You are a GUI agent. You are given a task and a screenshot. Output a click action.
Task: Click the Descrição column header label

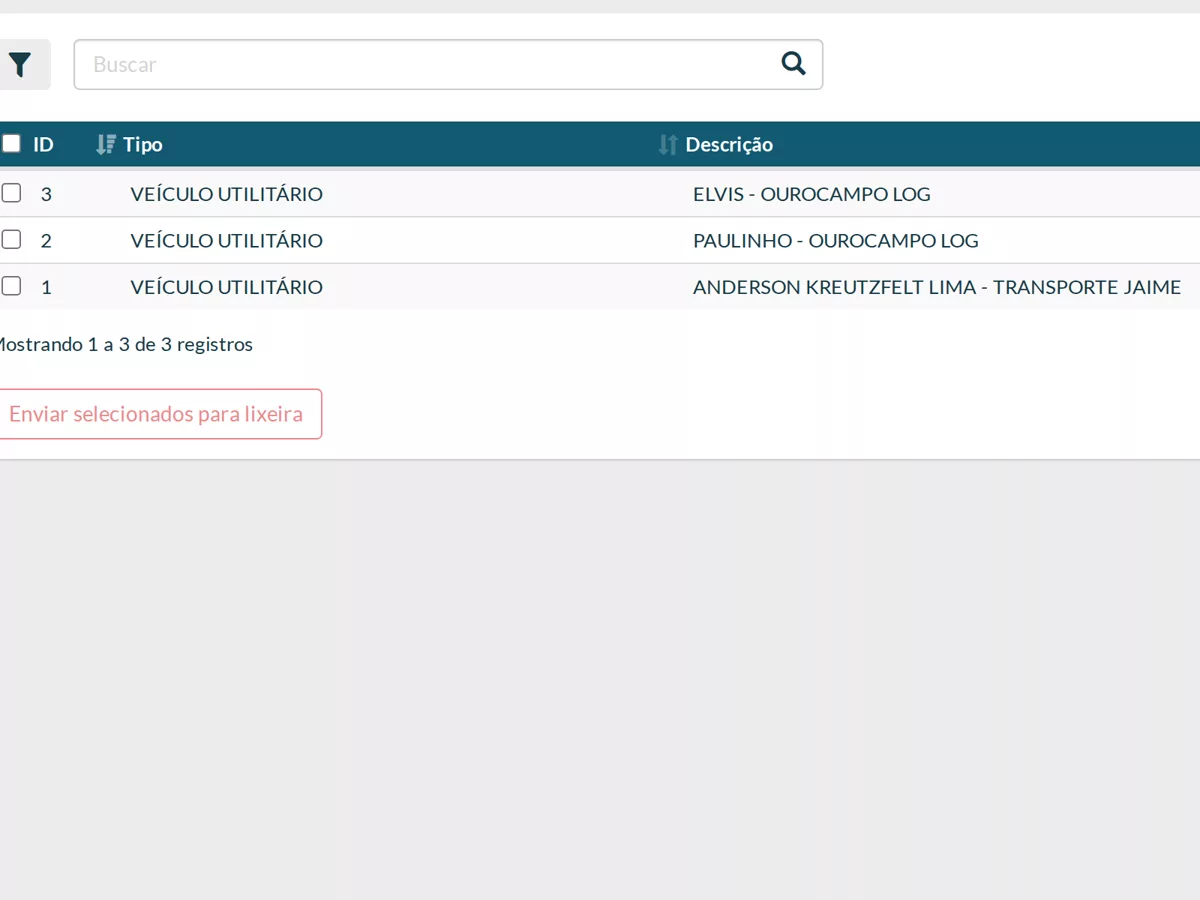click(x=729, y=145)
